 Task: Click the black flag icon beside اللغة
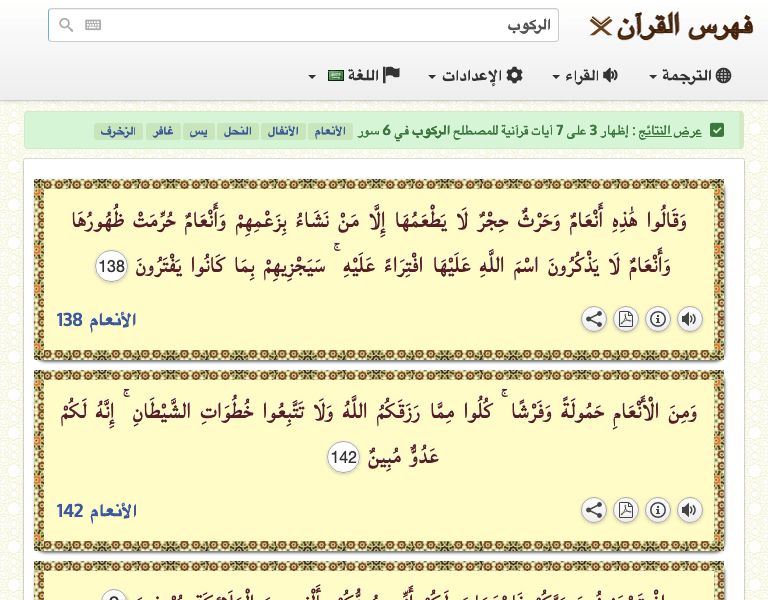[391, 75]
